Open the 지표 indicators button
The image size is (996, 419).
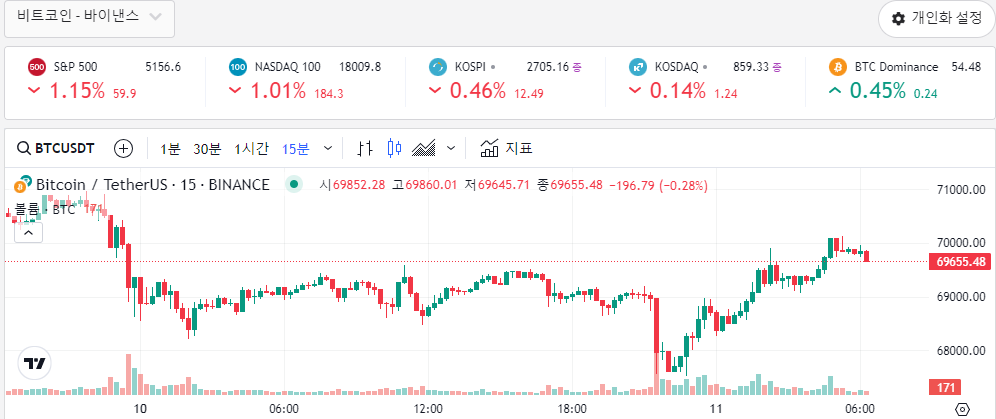coord(506,148)
